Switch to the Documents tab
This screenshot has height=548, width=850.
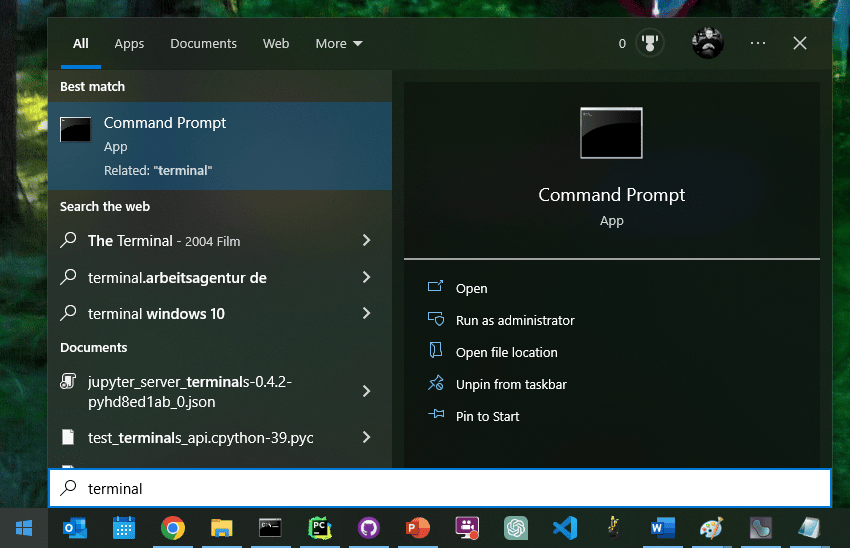tap(203, 44)
